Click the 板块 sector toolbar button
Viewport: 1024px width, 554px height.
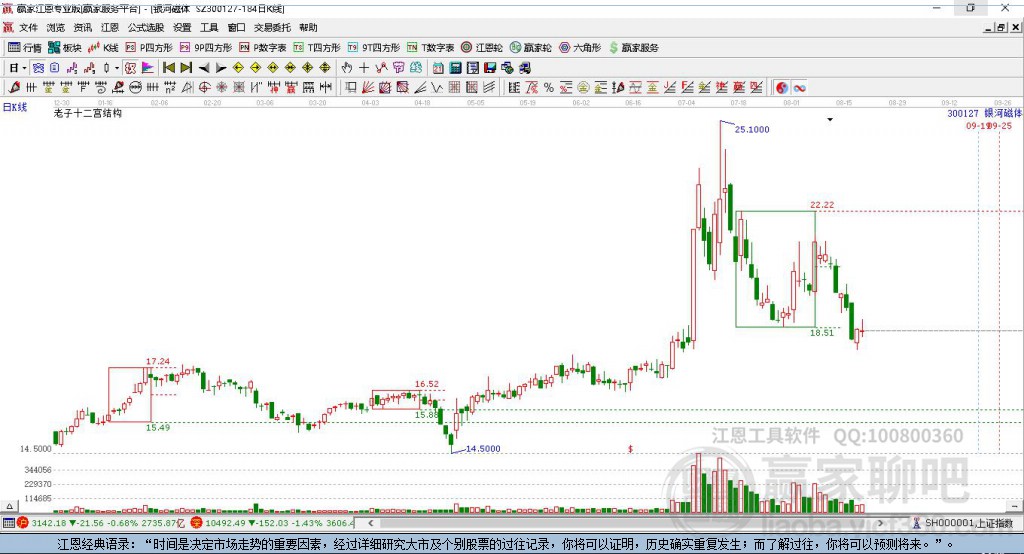[x=65, y=48]
